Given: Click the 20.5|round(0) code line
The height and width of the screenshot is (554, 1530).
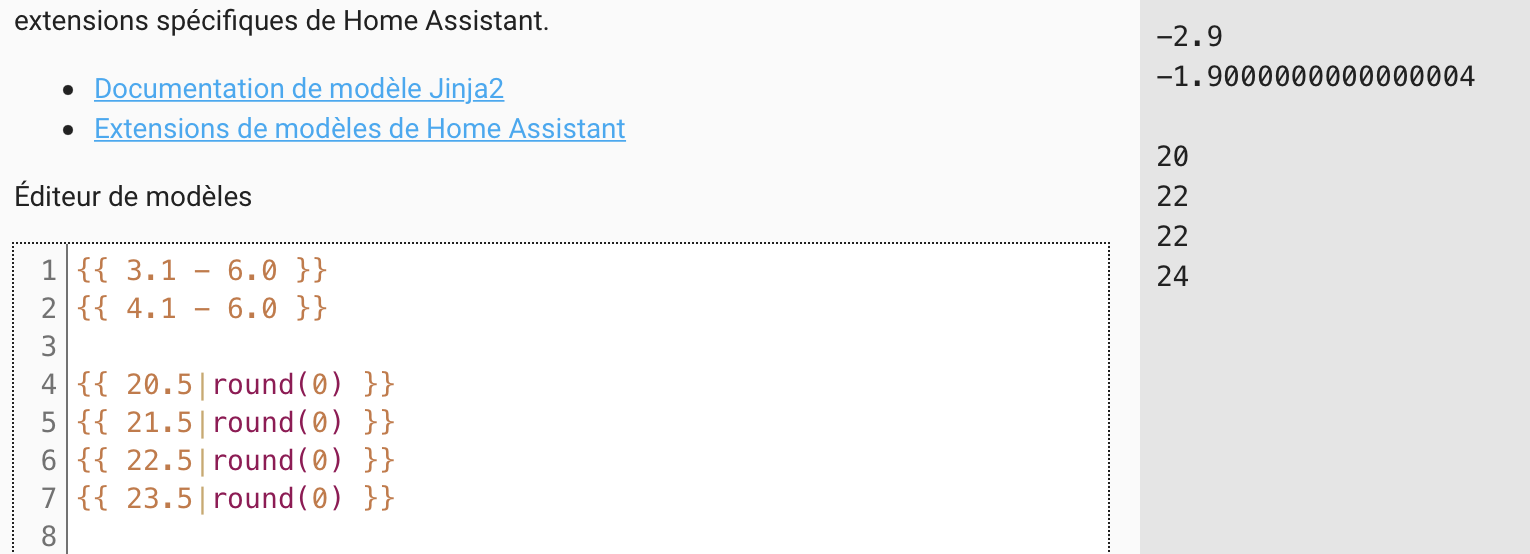Looking at the screenshot, I should (235, 385).
